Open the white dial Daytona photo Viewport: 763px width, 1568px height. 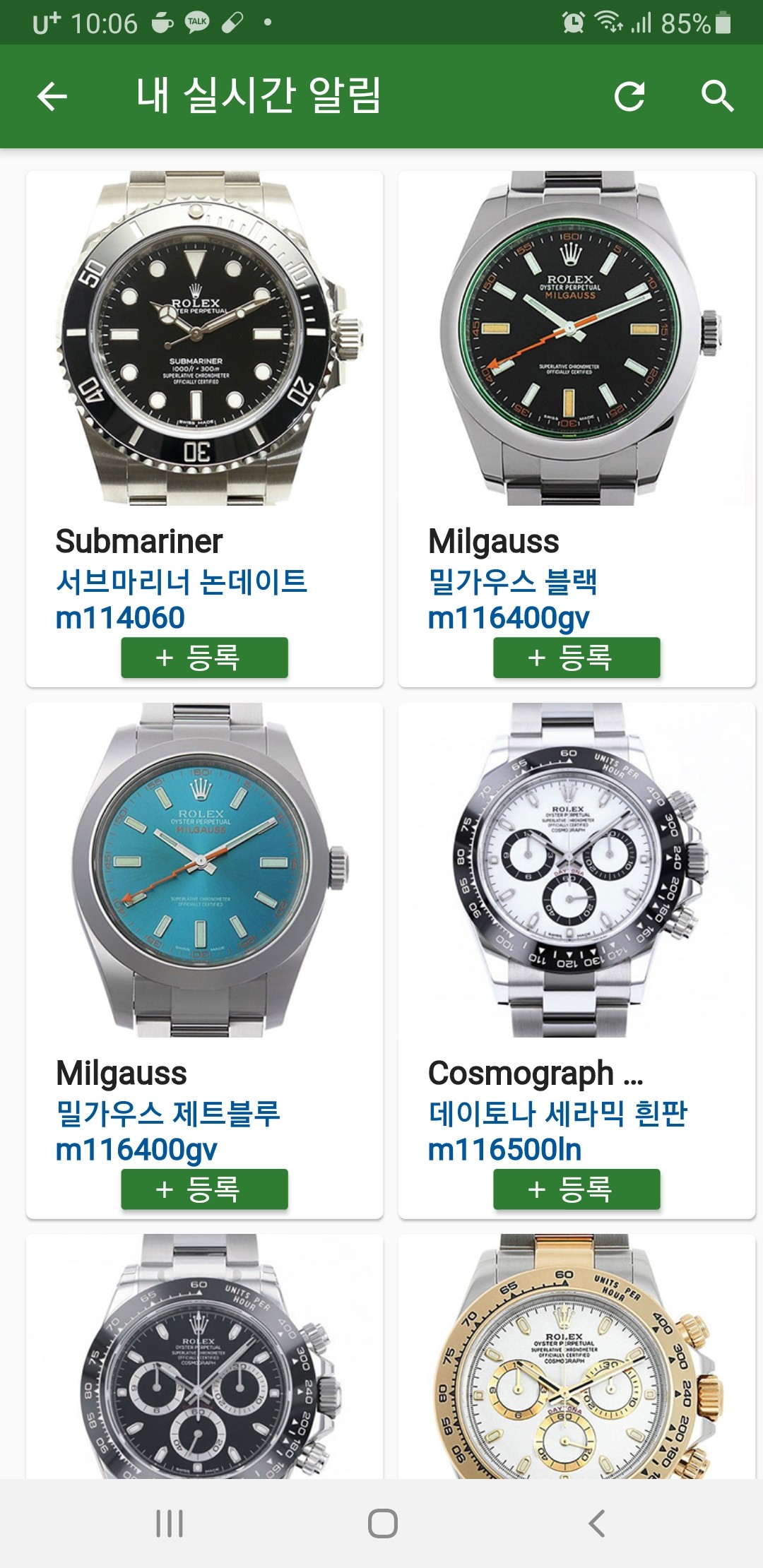point(576,870)
